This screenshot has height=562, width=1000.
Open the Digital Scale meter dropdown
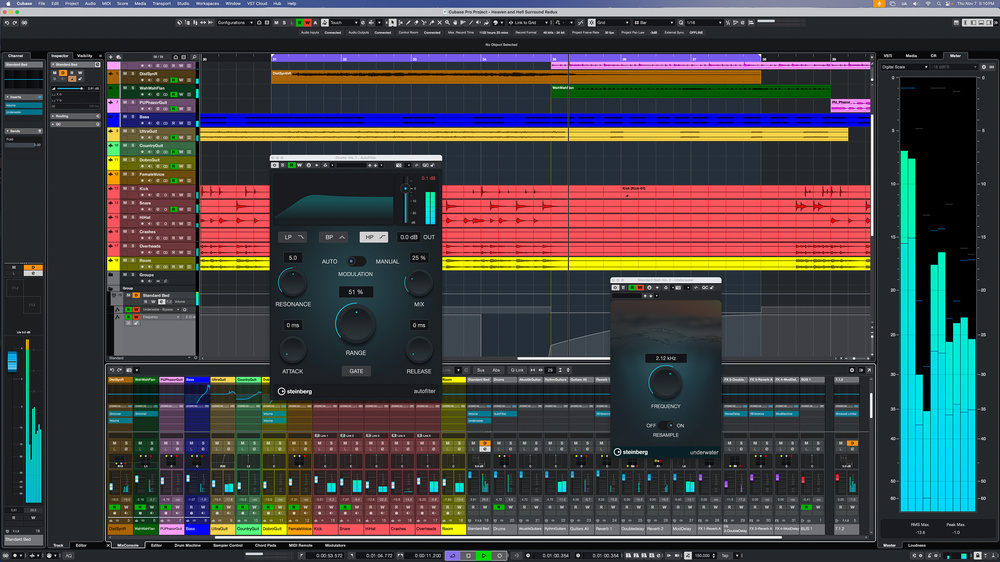904,66
